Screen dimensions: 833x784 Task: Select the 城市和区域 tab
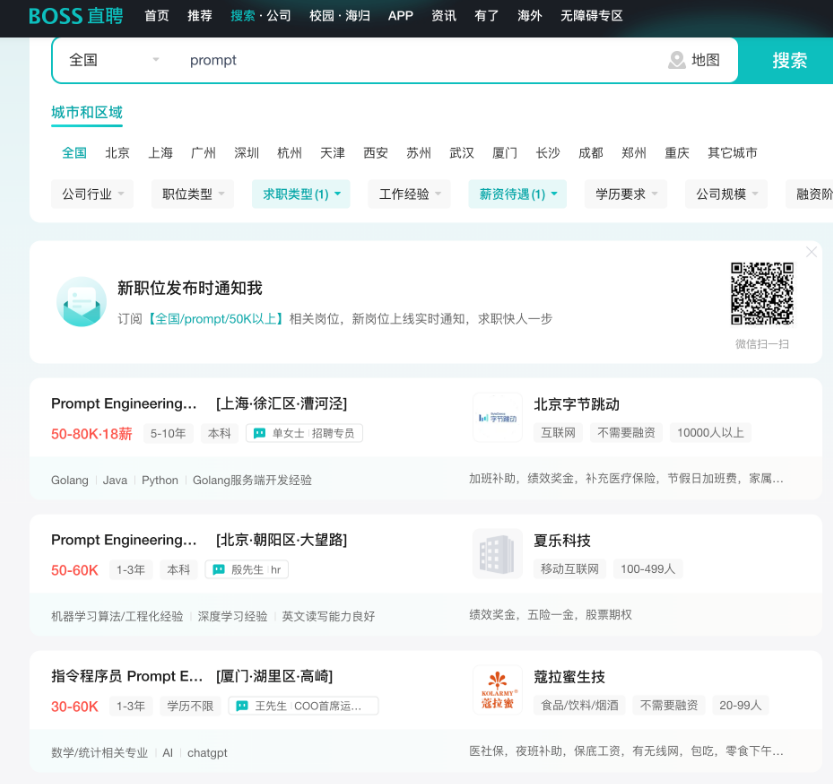coord(87,113)
